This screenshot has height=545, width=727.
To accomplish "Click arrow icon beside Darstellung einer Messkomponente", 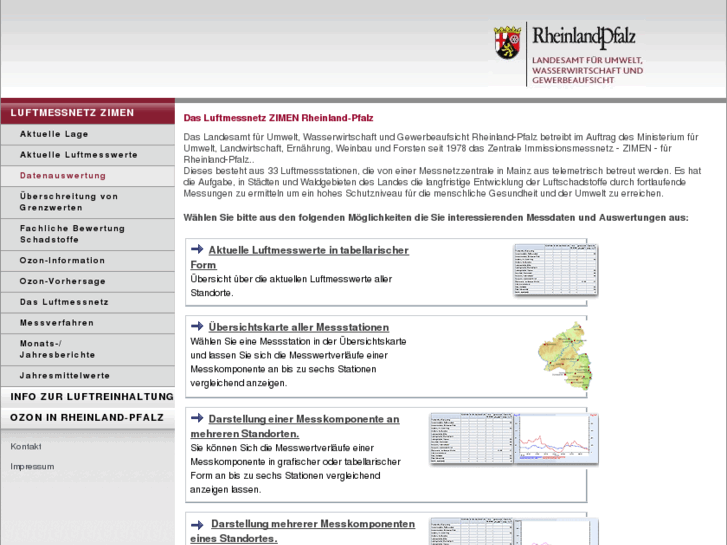I will click(197, 418).
